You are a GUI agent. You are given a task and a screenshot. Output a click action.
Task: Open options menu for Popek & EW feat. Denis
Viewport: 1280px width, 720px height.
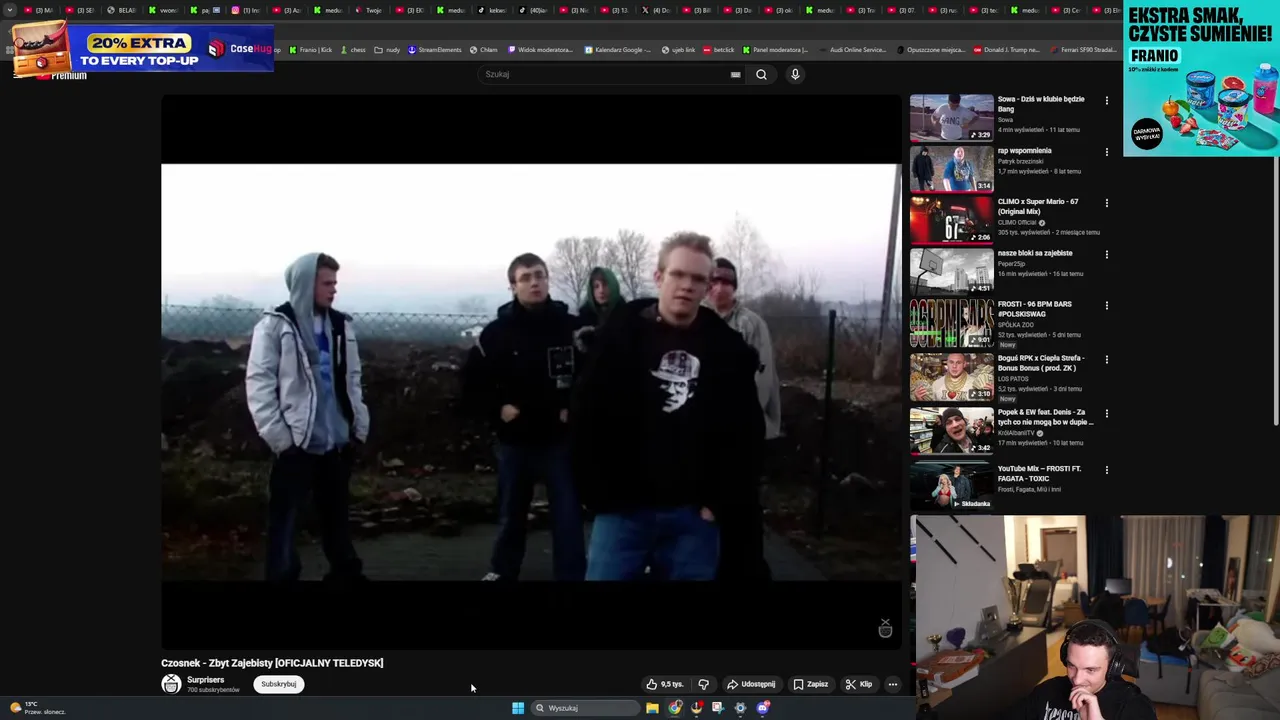pyautogui.click(x=1106, y=414)
